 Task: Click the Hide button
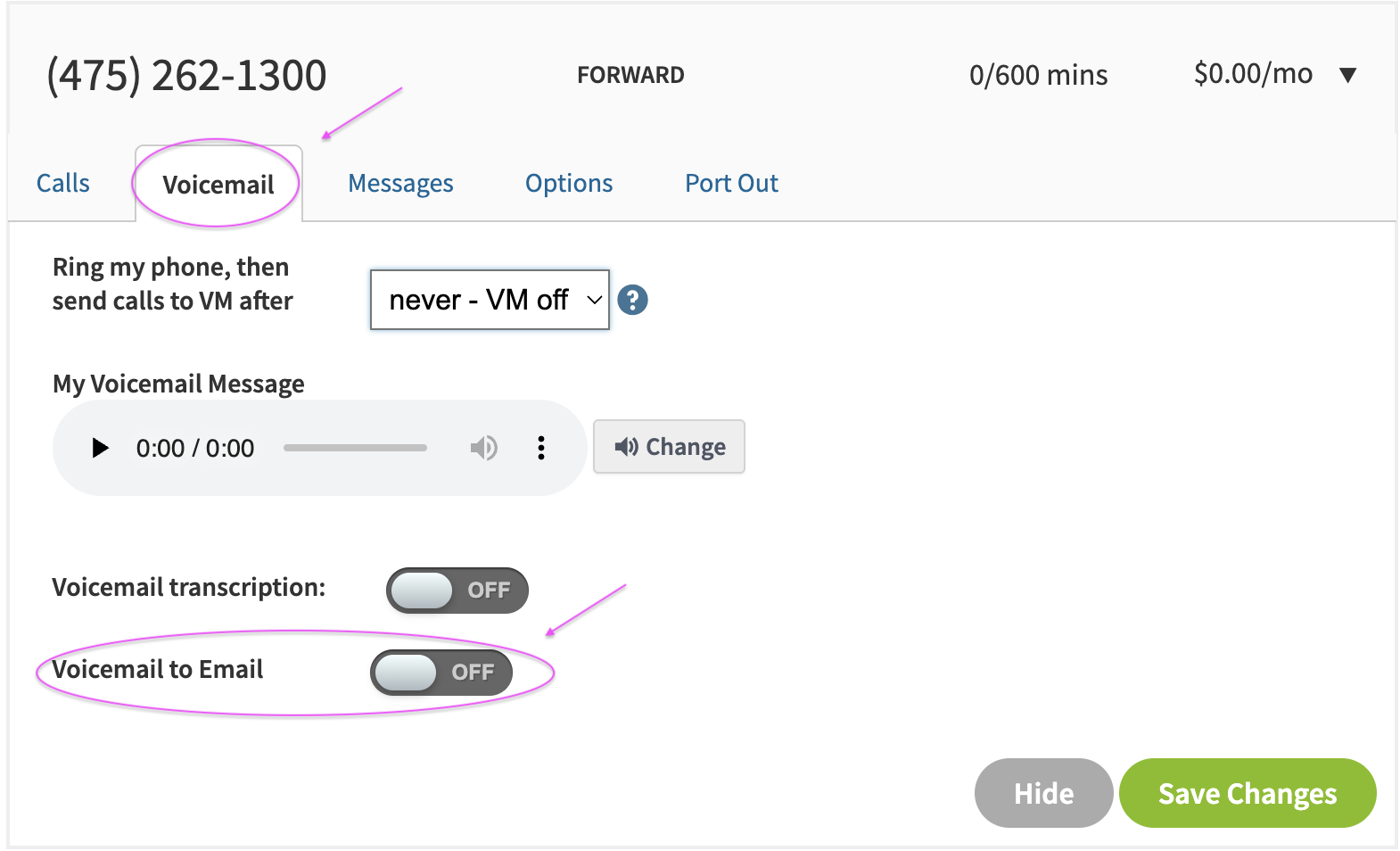click(x=1043, y=793)
